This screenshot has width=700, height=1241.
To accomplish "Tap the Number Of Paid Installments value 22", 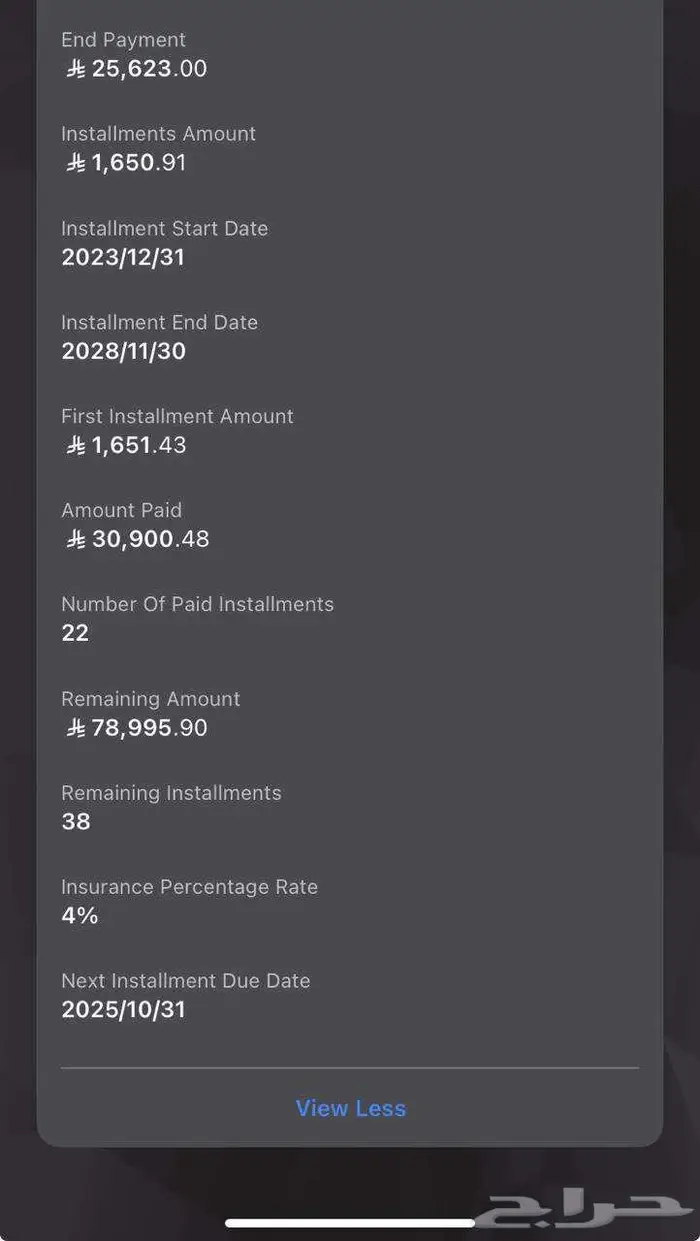I will point(75,633).
